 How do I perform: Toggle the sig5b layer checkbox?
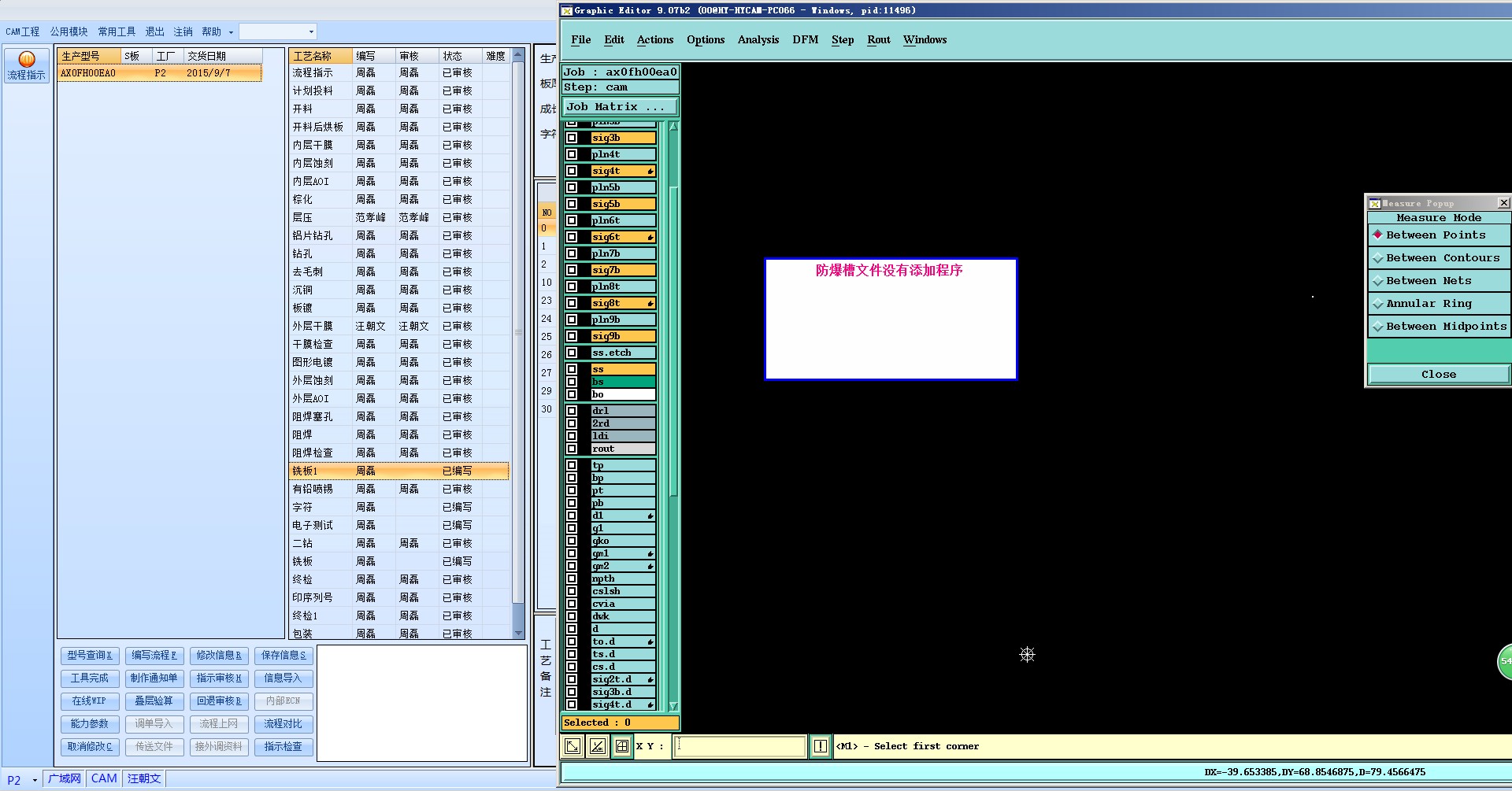[x=572, y=204]
